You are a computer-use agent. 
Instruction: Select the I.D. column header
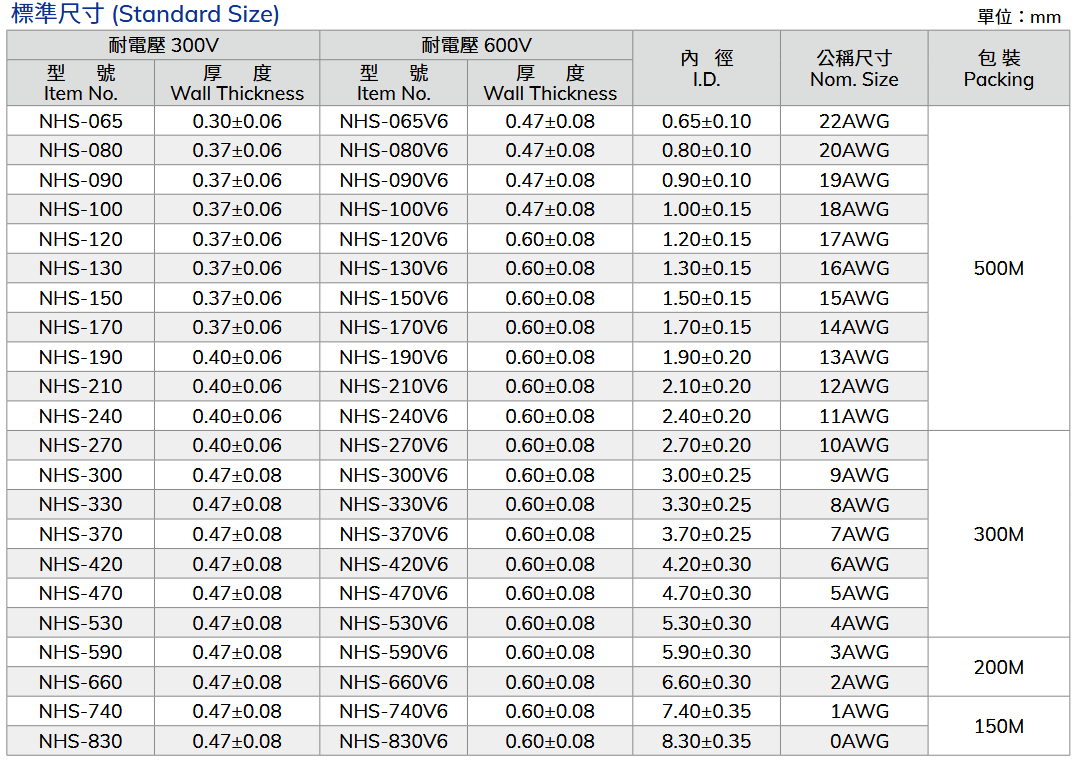(706, 69)
